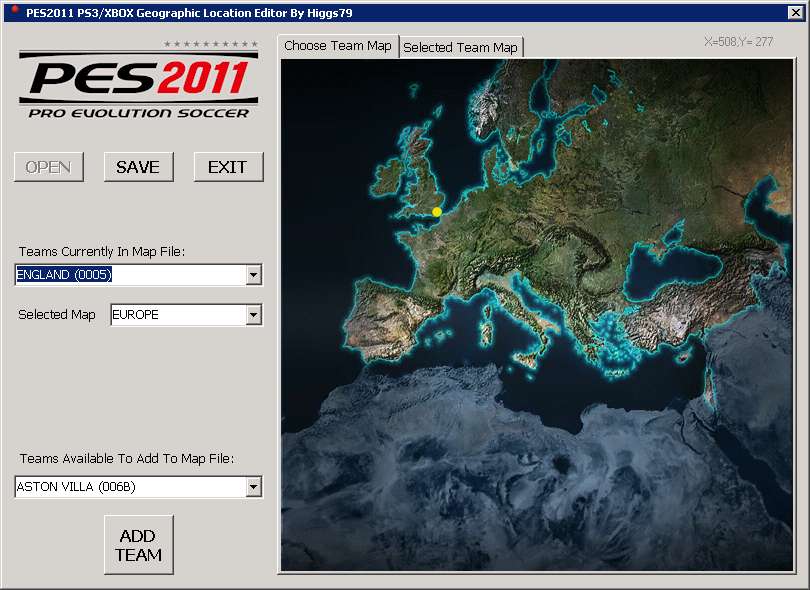This screenshot has width=810, height=590.
Task: Expand the Teams Currently In Map File dropdown arrow
Action: click(253, 275)
